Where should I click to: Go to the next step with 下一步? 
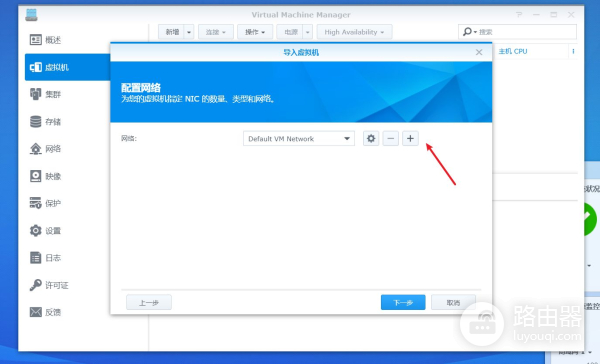pyautogui.click(x=403, y=302)
